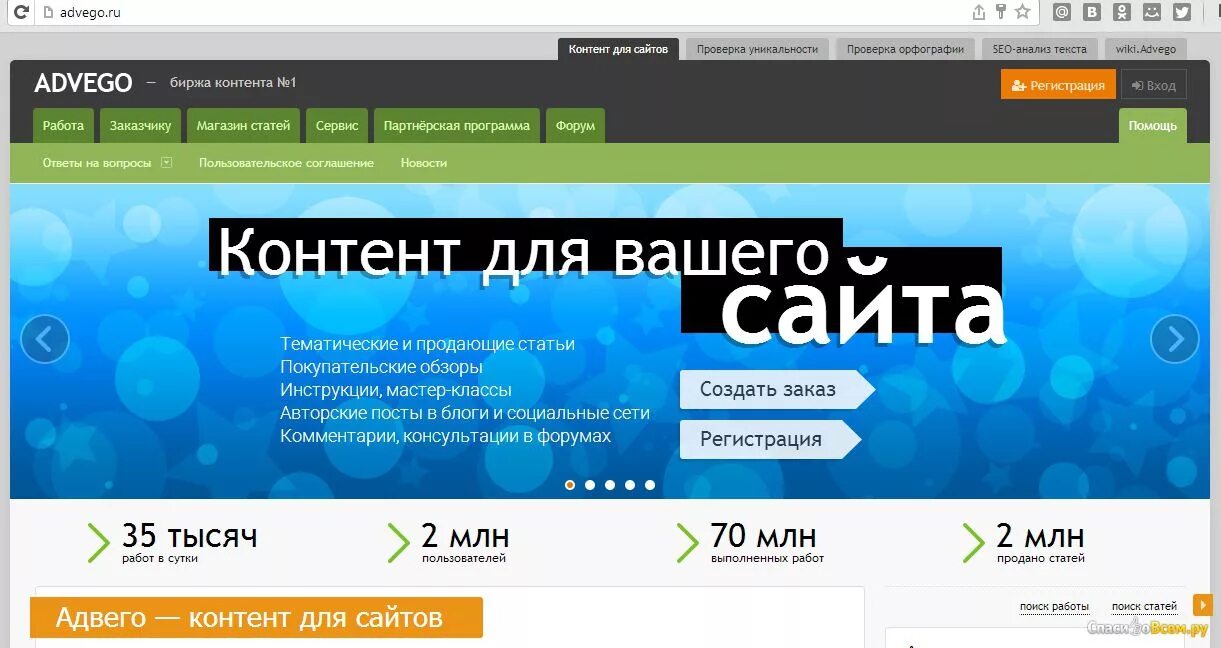Click the left carousel arrow
The height and width of the screenshot is (648, 1221).
45,339
